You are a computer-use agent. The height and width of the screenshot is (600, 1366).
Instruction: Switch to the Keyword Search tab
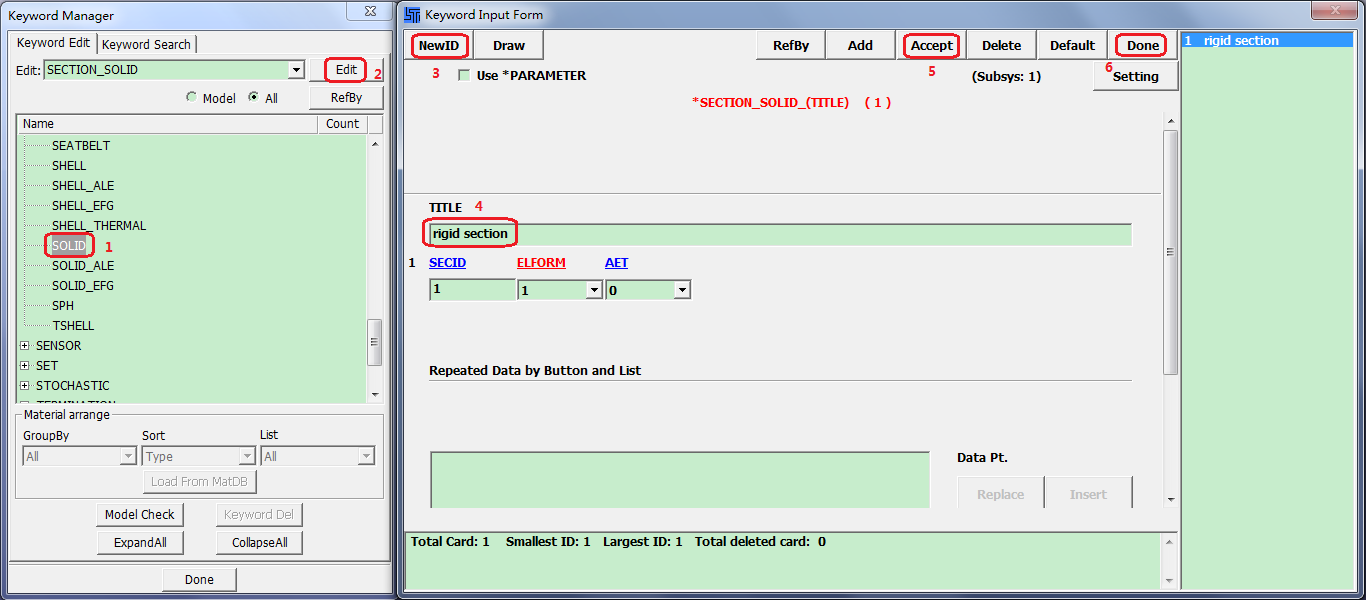coord(146,44)
